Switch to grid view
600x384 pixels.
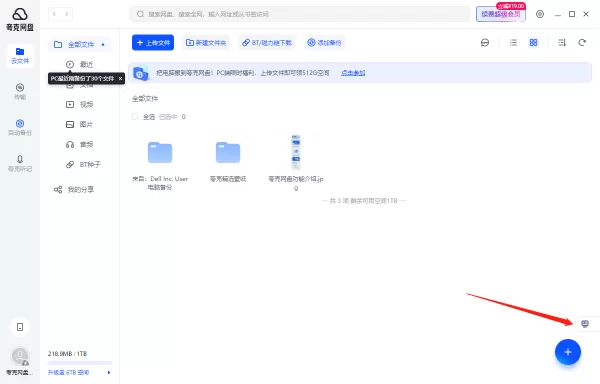coord(533,42)
